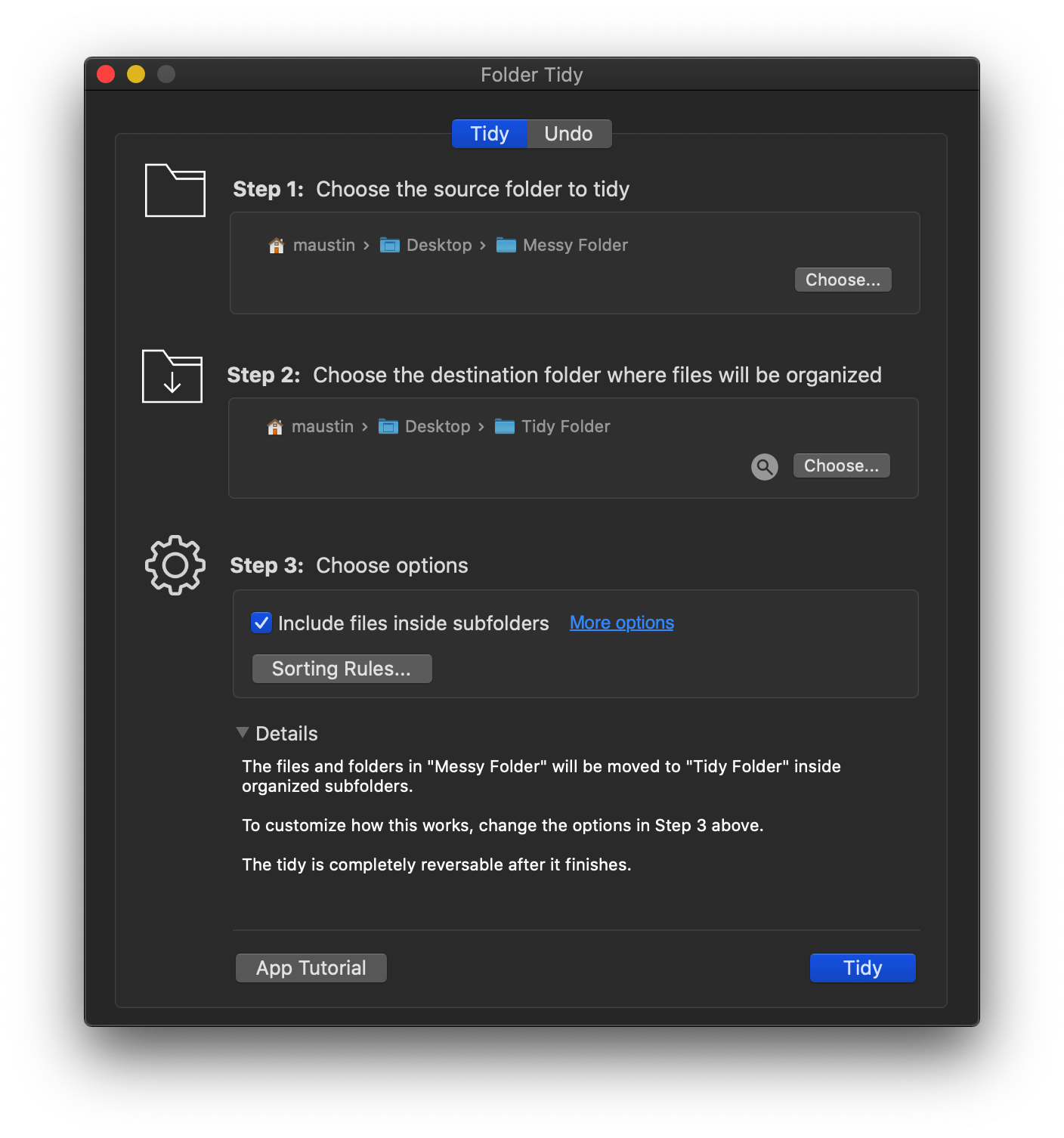Click the 'Step 1:' heading text
1064x1138 pixels.
268,189
